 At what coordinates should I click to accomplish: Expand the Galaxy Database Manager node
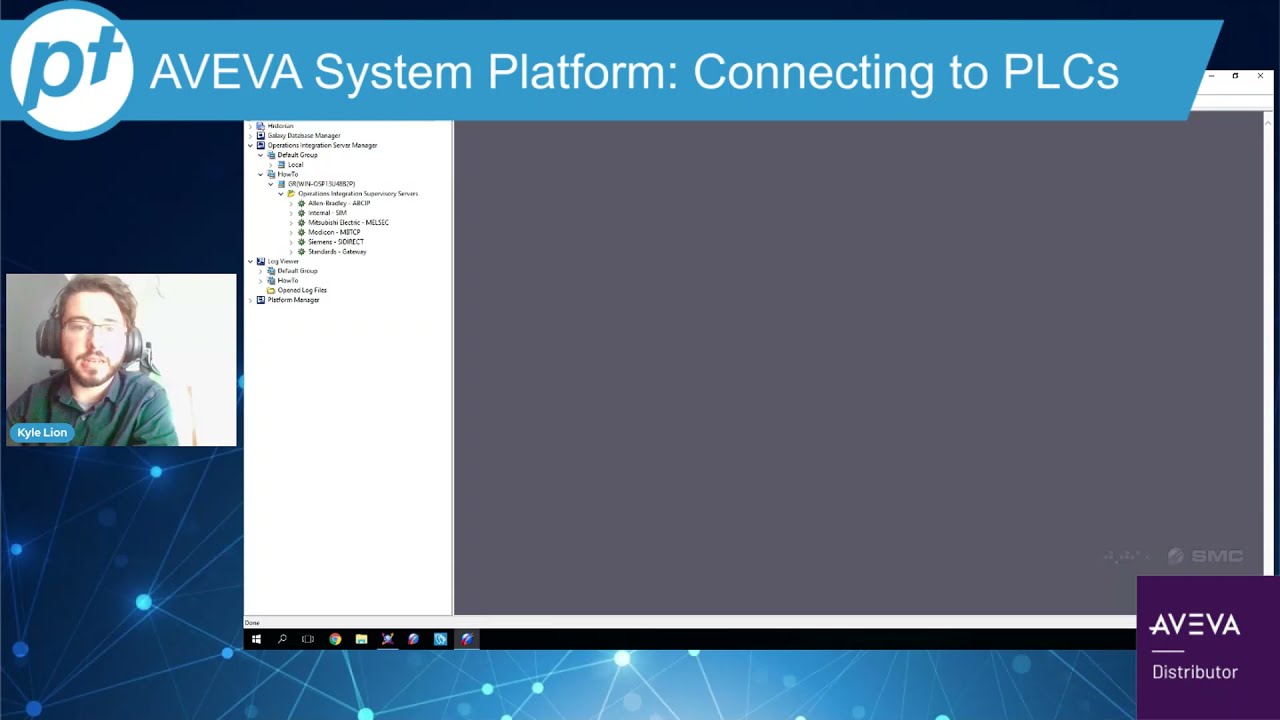click(x=250, y=136)
